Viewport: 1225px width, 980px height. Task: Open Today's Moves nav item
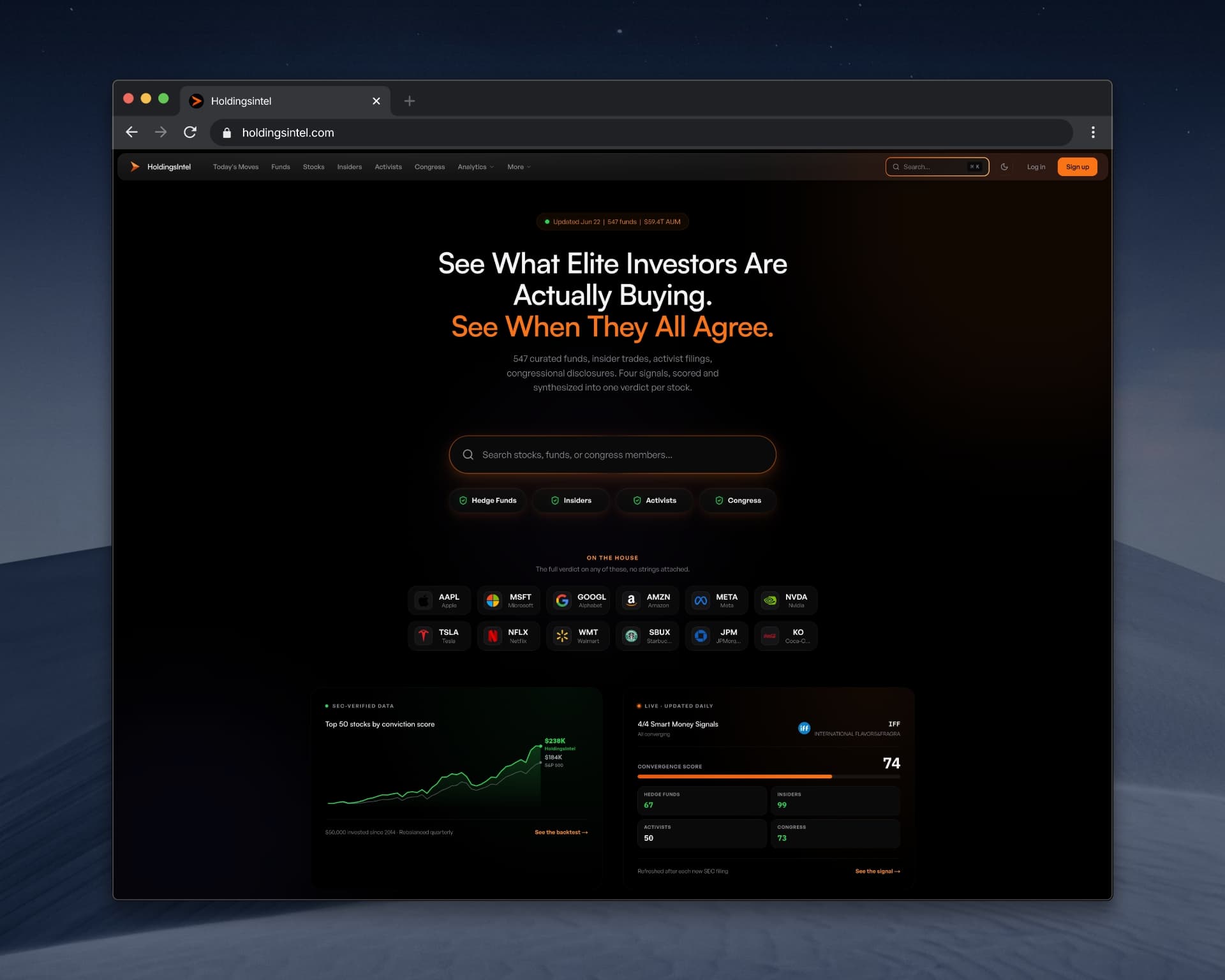pyautogui.click(x=235, y=167)
